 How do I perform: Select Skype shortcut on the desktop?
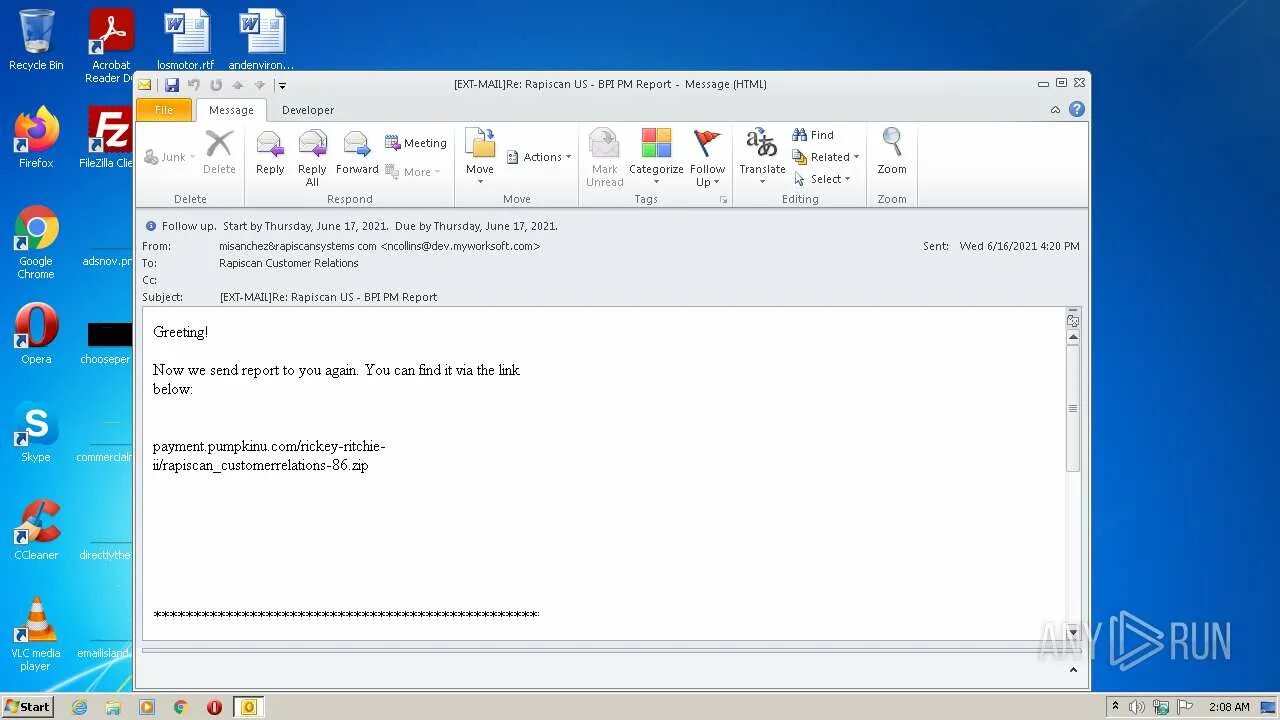pyautogui.click(x=36, y=431)
